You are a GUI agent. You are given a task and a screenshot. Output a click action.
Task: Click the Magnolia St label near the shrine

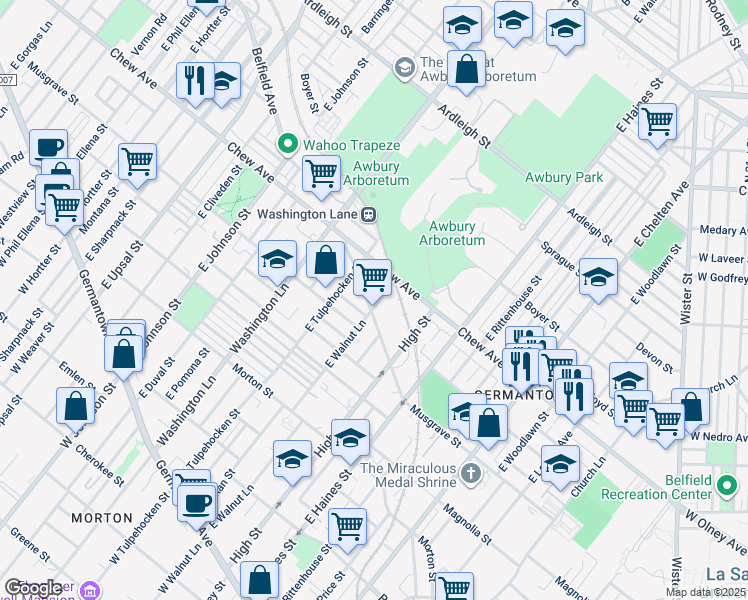click(x=467, y=524)
